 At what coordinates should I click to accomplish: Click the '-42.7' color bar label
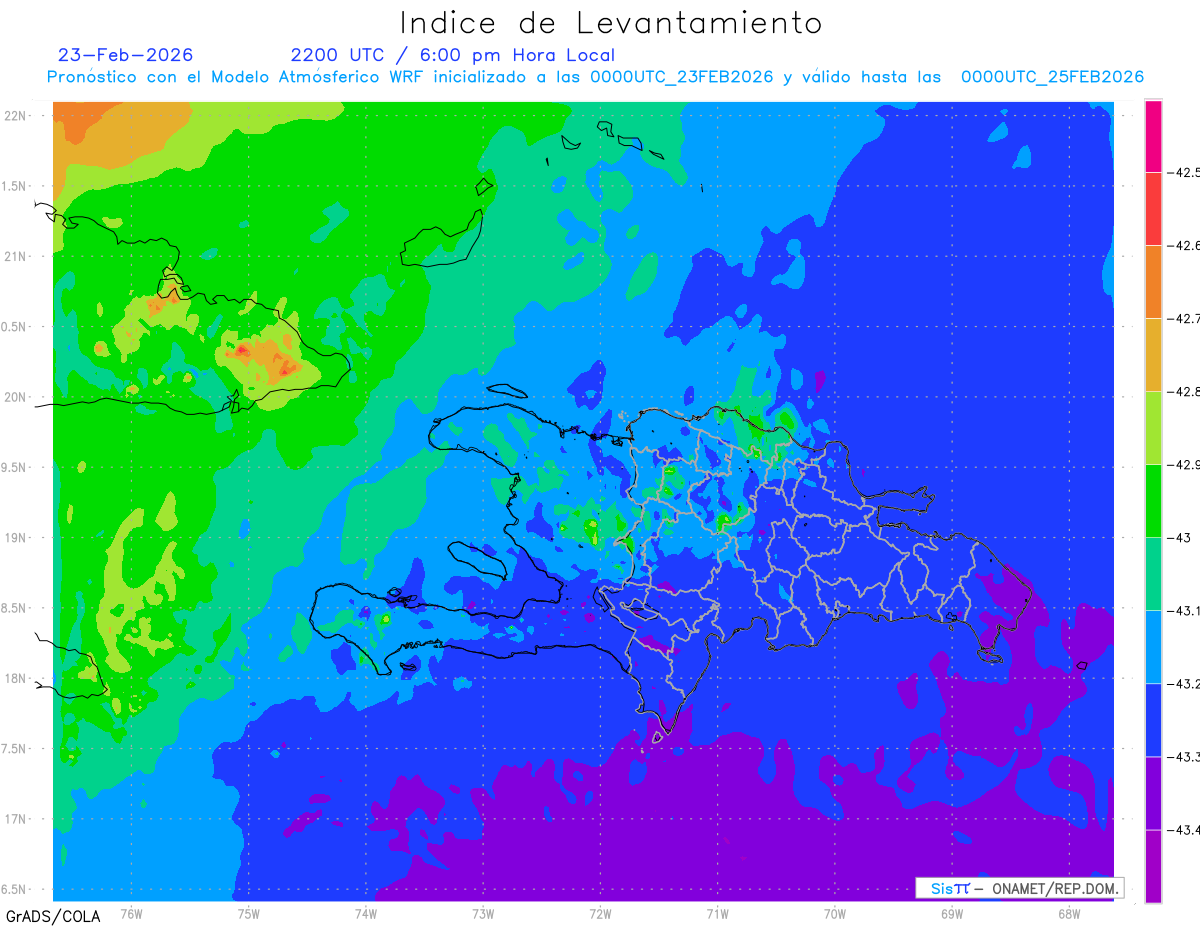coord(1186,318)
